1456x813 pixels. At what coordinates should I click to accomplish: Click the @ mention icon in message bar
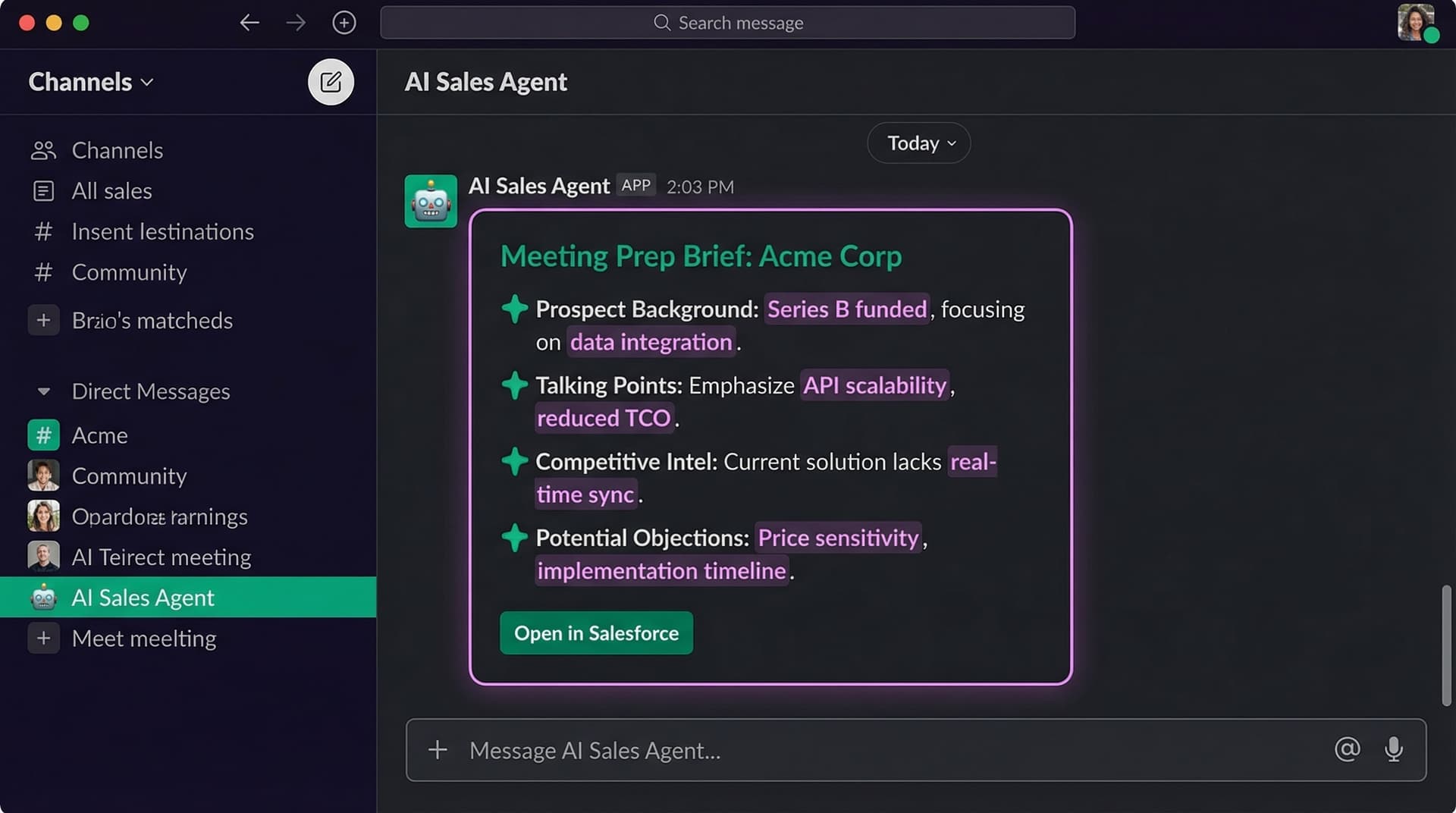pyautogui.click(x=1347, y=750)
